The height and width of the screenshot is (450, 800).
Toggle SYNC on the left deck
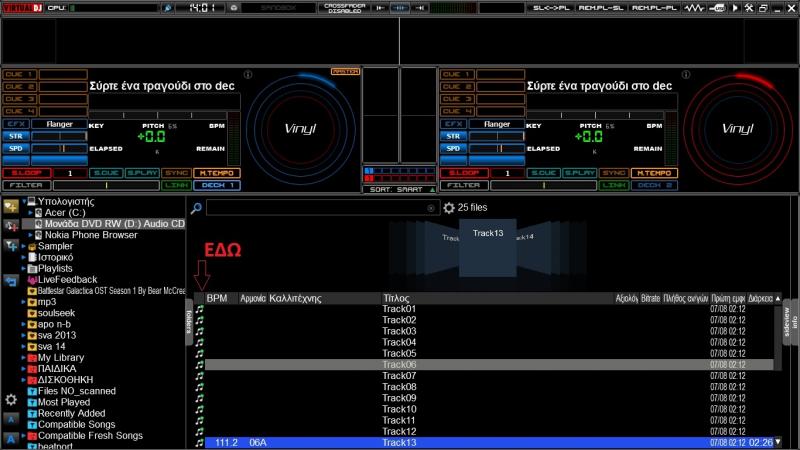point(177,173)
